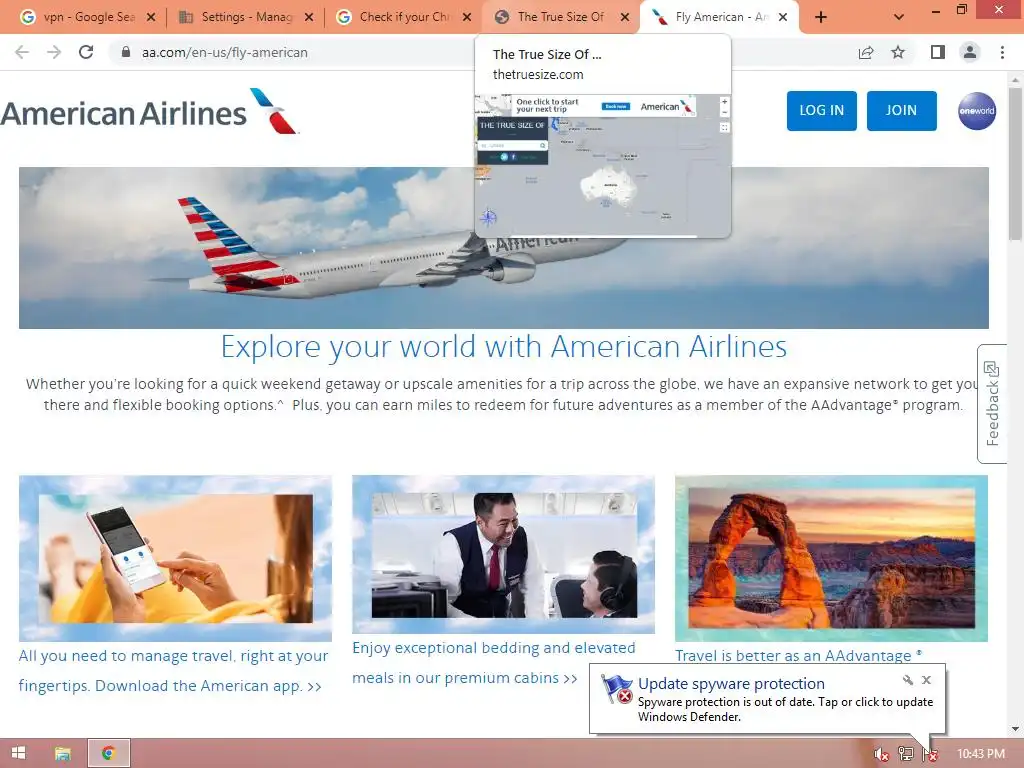The image size is (1024, 768).
Task: Close the Fly American tab
Action: click(783, 18)
